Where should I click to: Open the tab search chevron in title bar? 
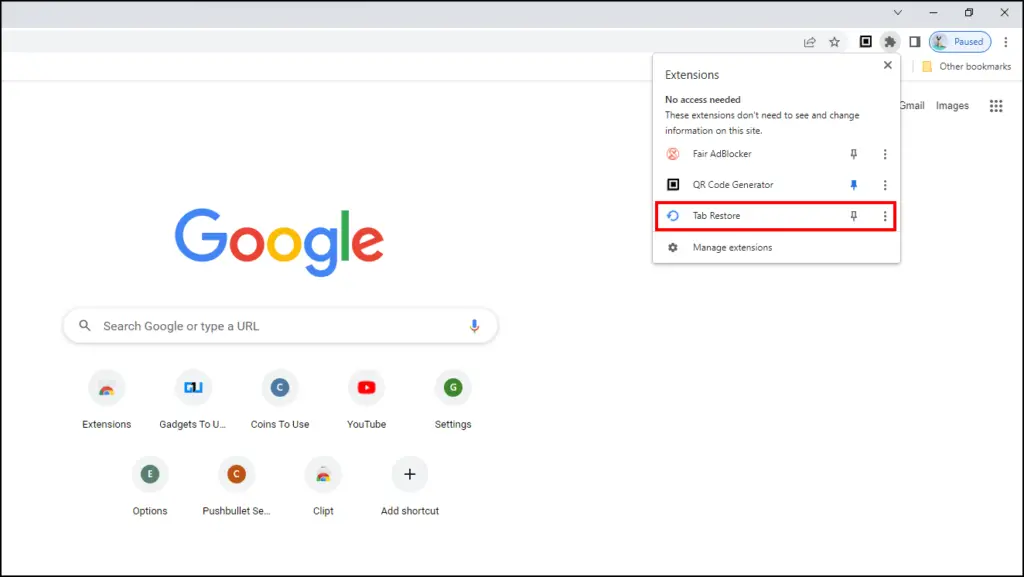[x=898, y=12]
